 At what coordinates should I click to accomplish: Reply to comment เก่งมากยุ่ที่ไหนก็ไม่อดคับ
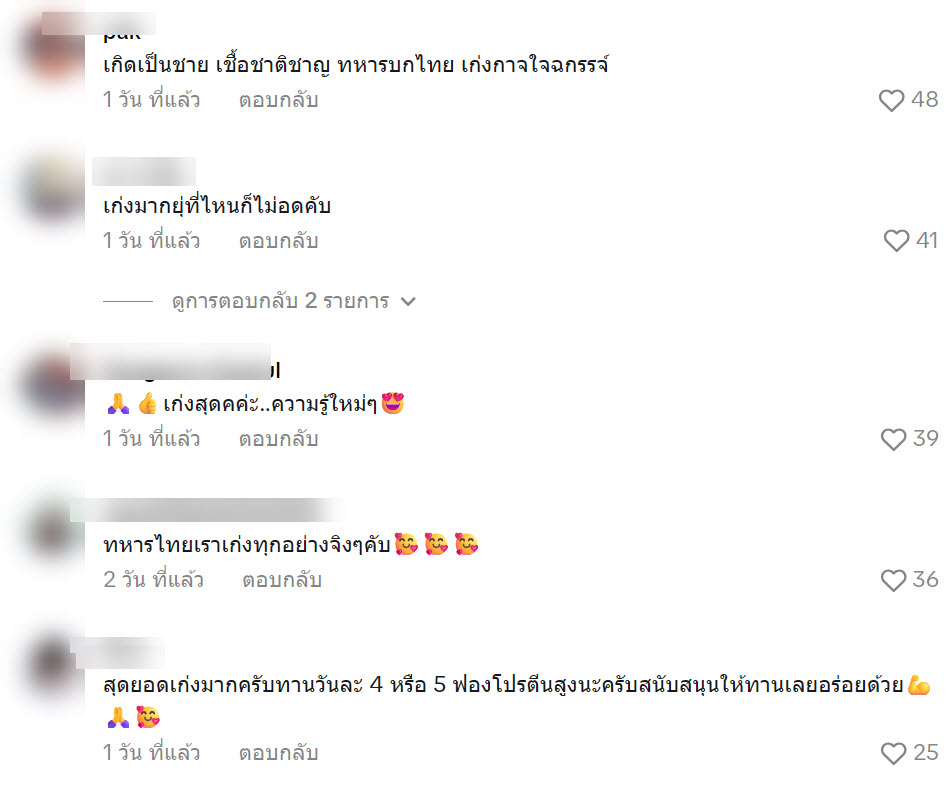pos(278,241)
